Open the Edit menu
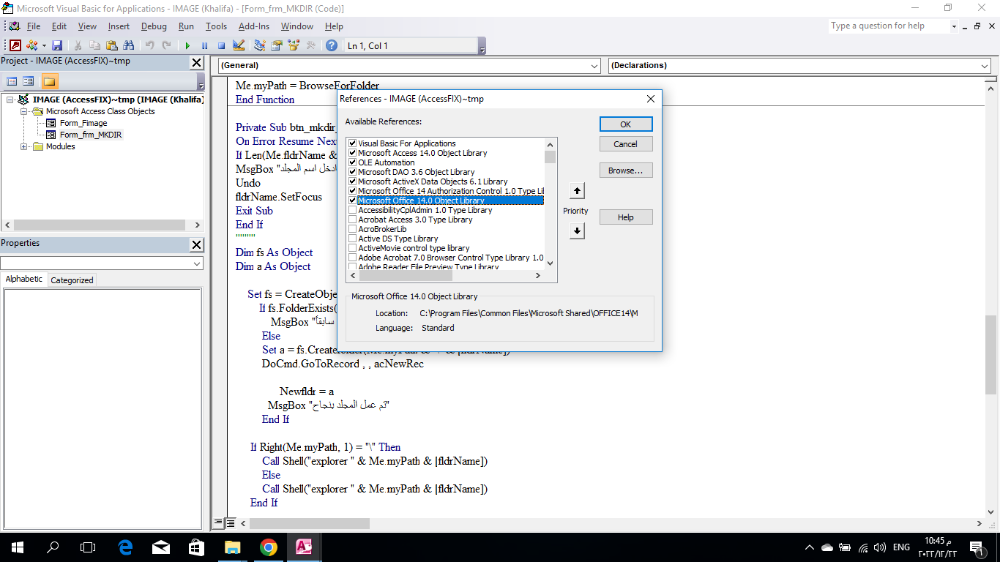This screenshot has width=1000, height=562. point(59,26)
